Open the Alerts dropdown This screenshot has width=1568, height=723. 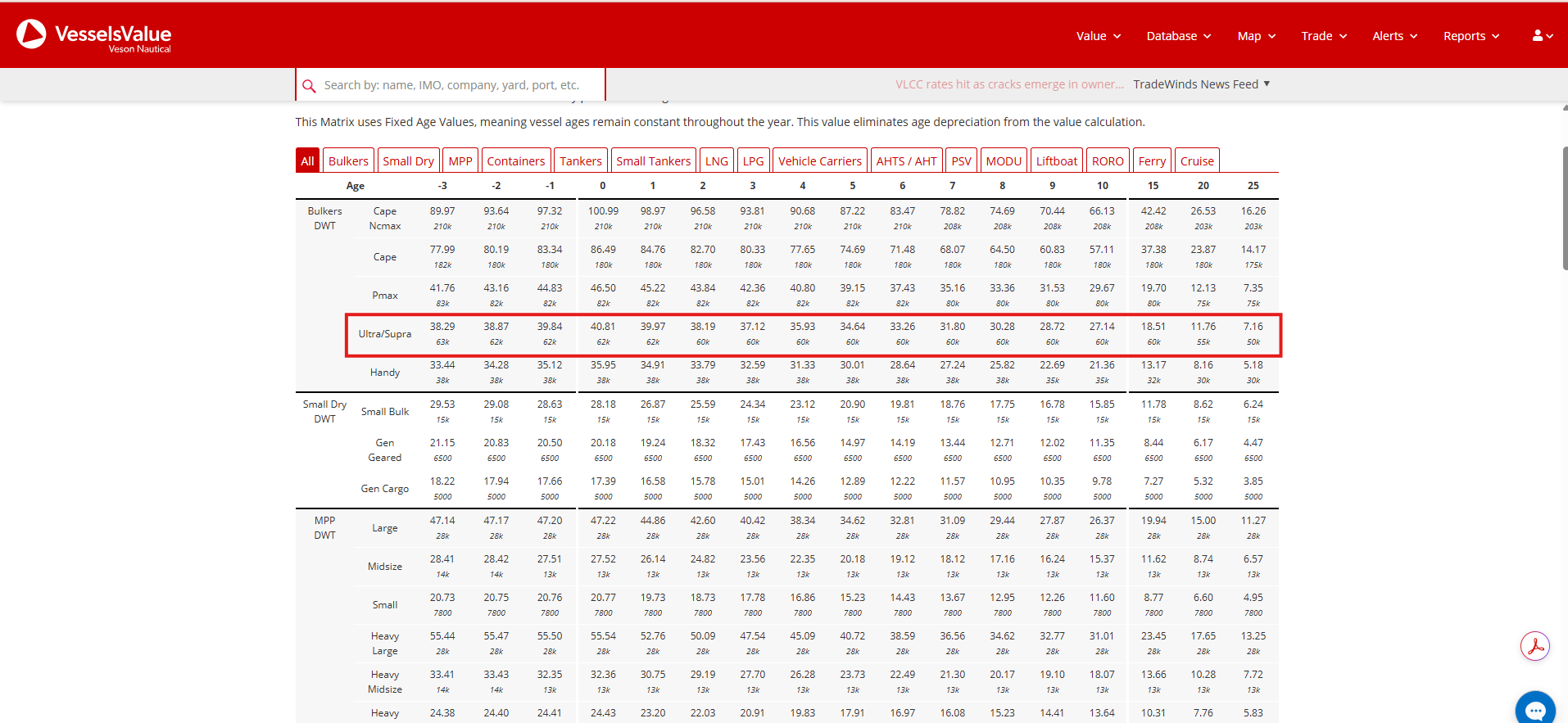(x=1395, y=36)
